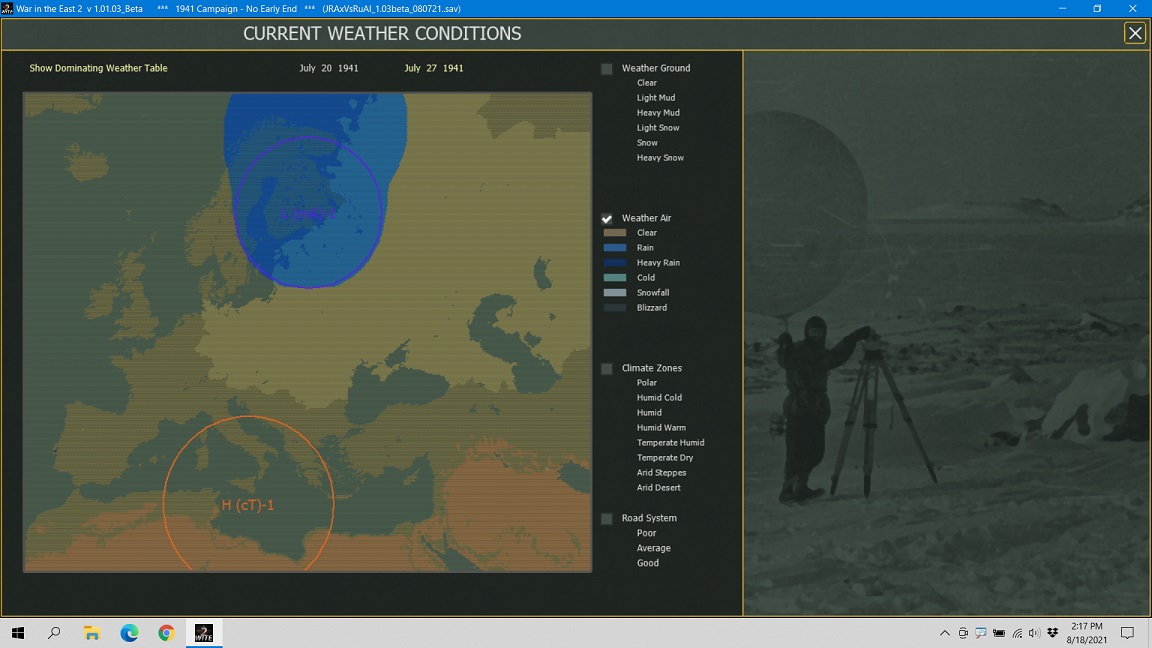
Task: Select the July 20 1941 date
Action: [328, 68]
